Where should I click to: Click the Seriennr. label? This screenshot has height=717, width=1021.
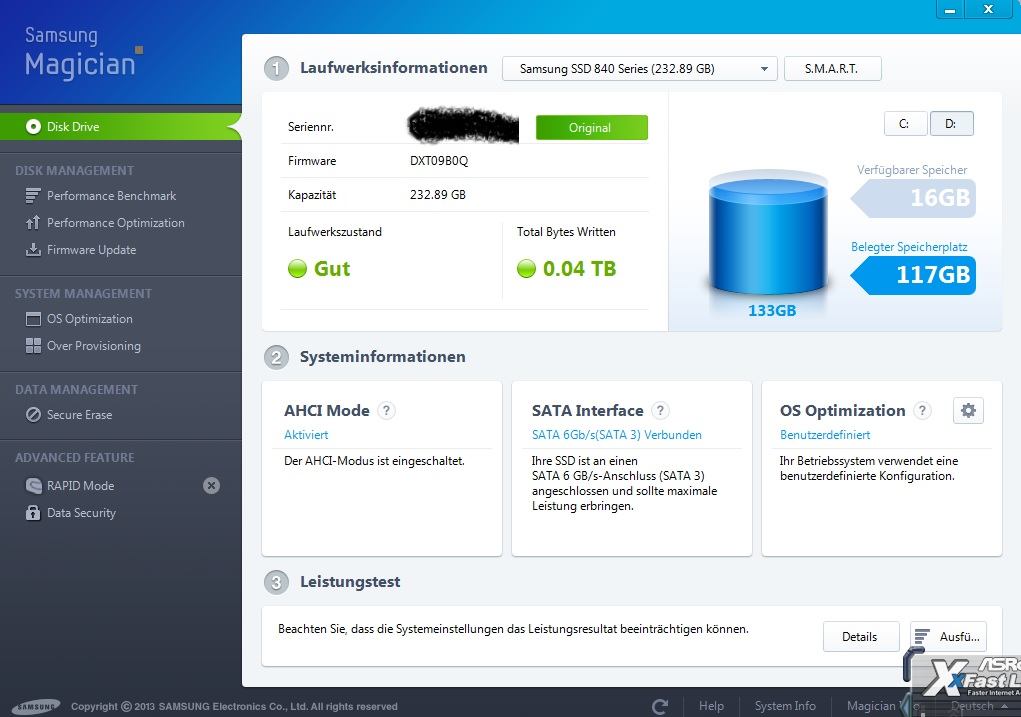point(311,127)
